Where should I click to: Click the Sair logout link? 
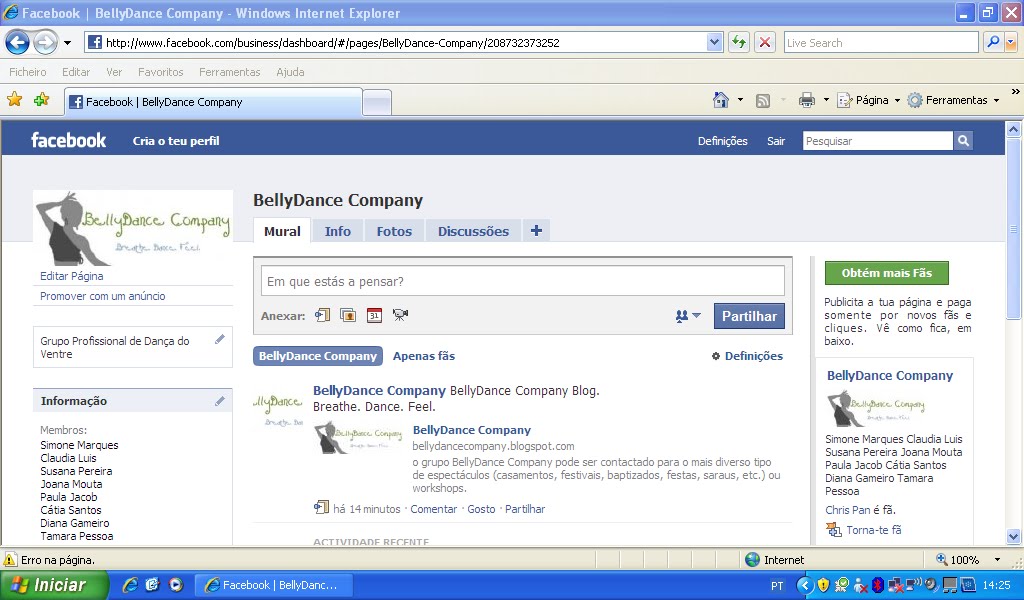[776, 141]
